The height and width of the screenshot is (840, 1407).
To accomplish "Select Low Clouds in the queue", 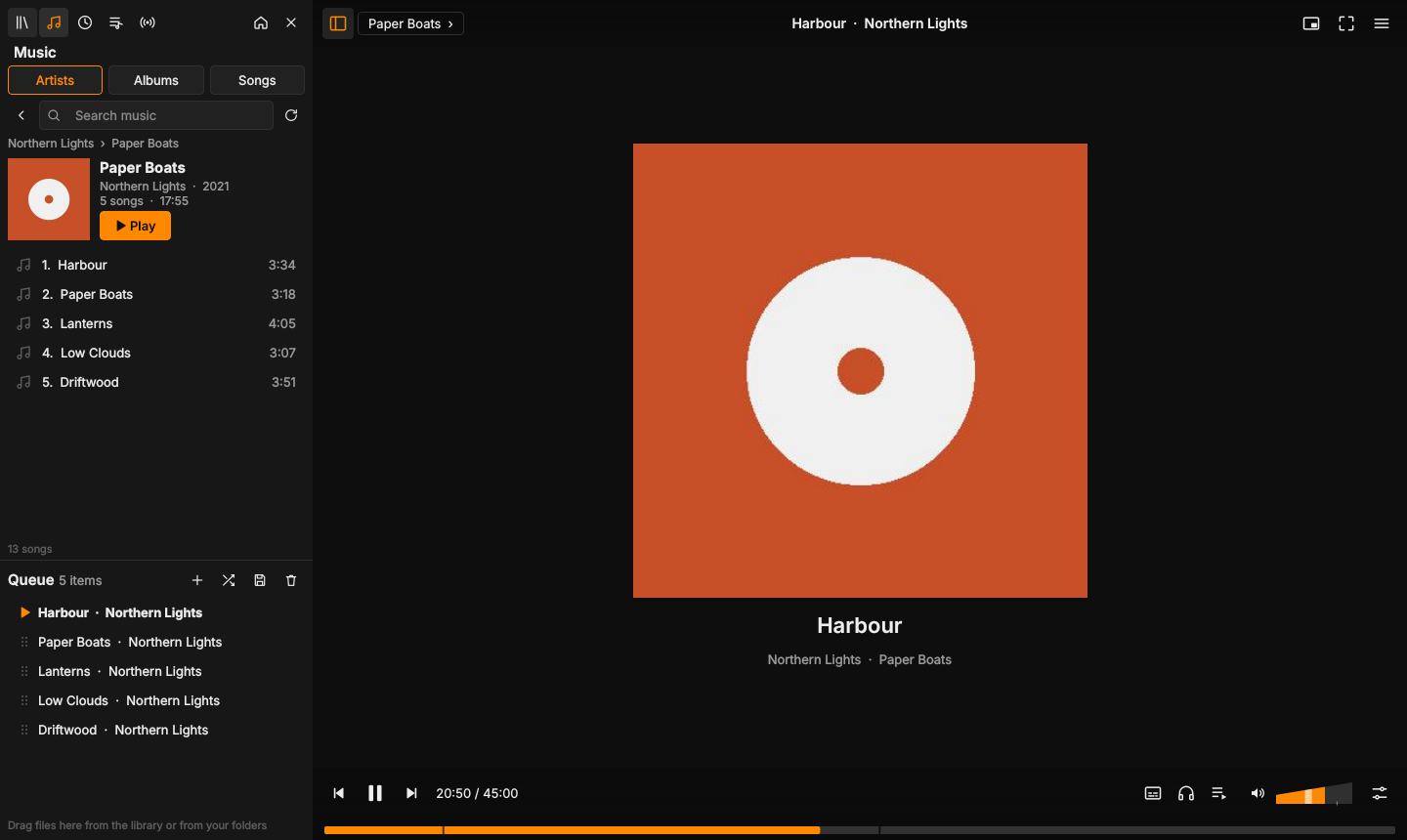I will 156,700.
